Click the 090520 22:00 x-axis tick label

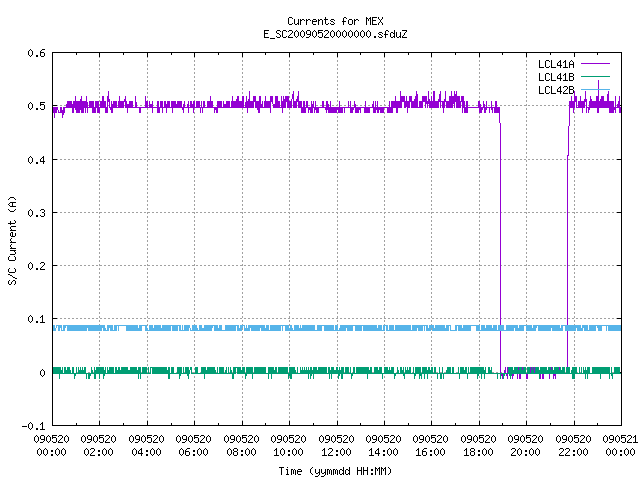574,446
